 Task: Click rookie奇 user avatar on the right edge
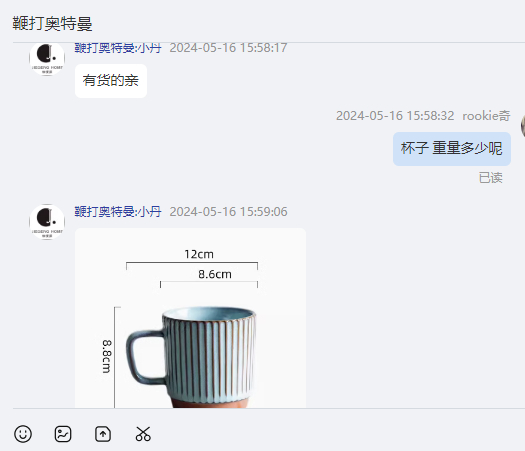(523, 126)
